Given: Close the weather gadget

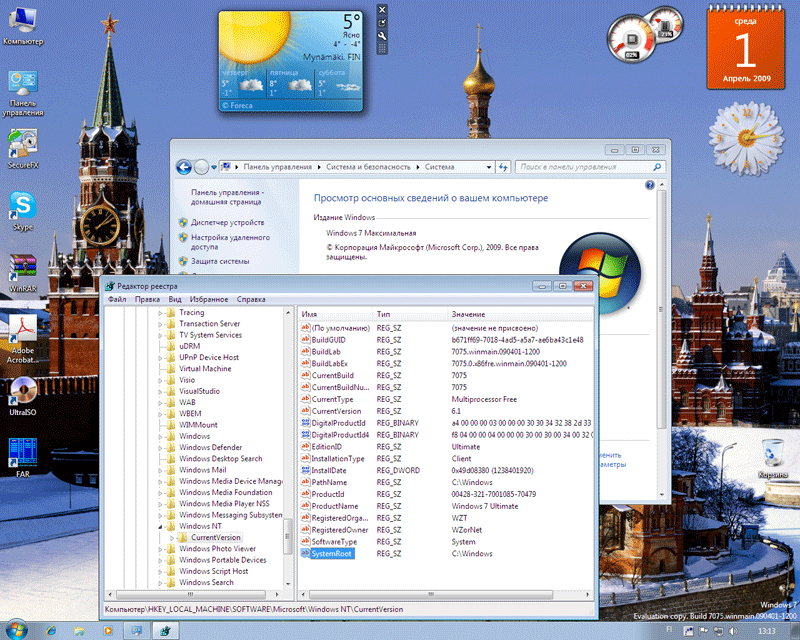Looking at the screenshot, I should [382, 10].
